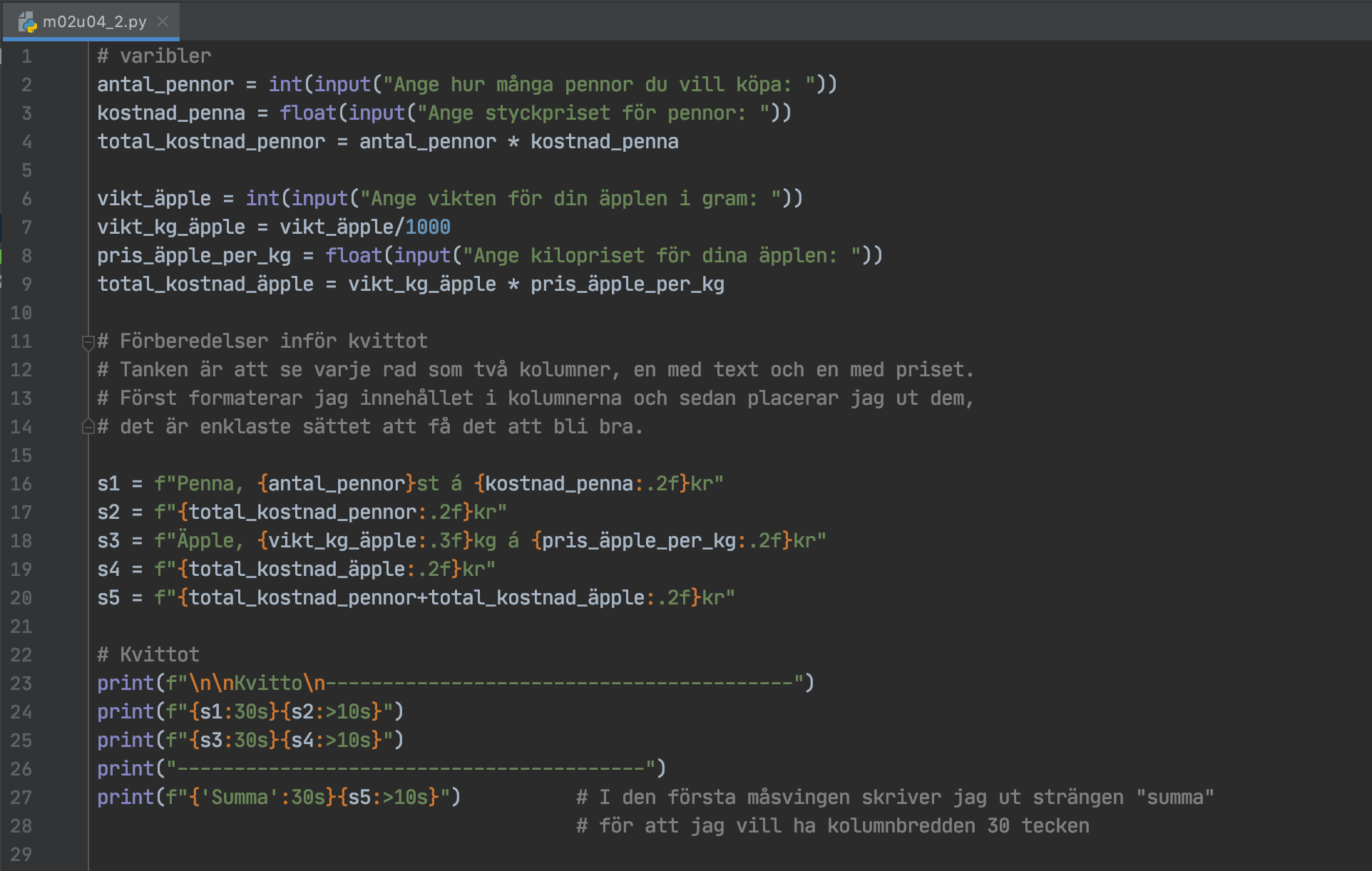
Task: Click the variable s5 on line 20
Action: (x=108, y=598)
